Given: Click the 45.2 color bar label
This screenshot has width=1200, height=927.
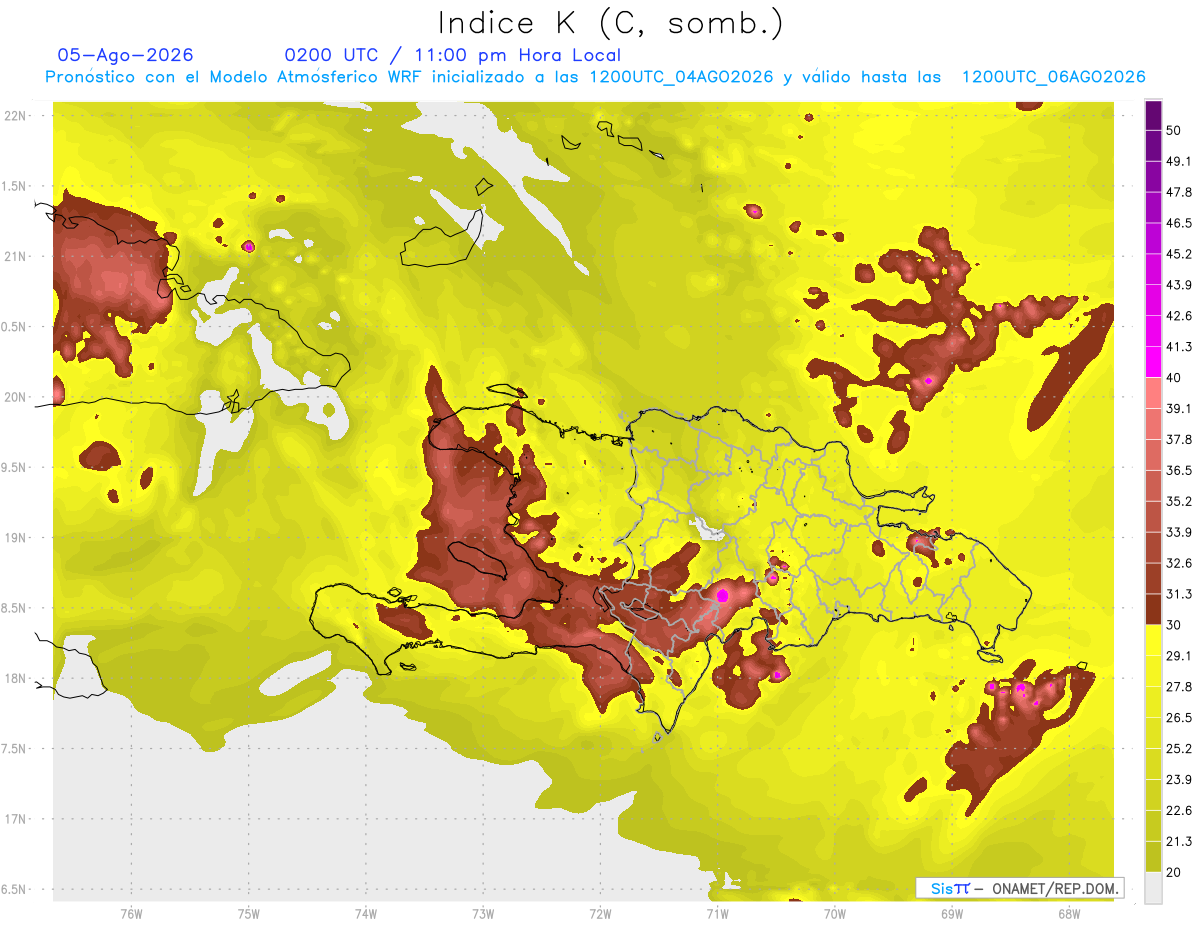Looking at the screenshot, I should (x=1179, y=254).
